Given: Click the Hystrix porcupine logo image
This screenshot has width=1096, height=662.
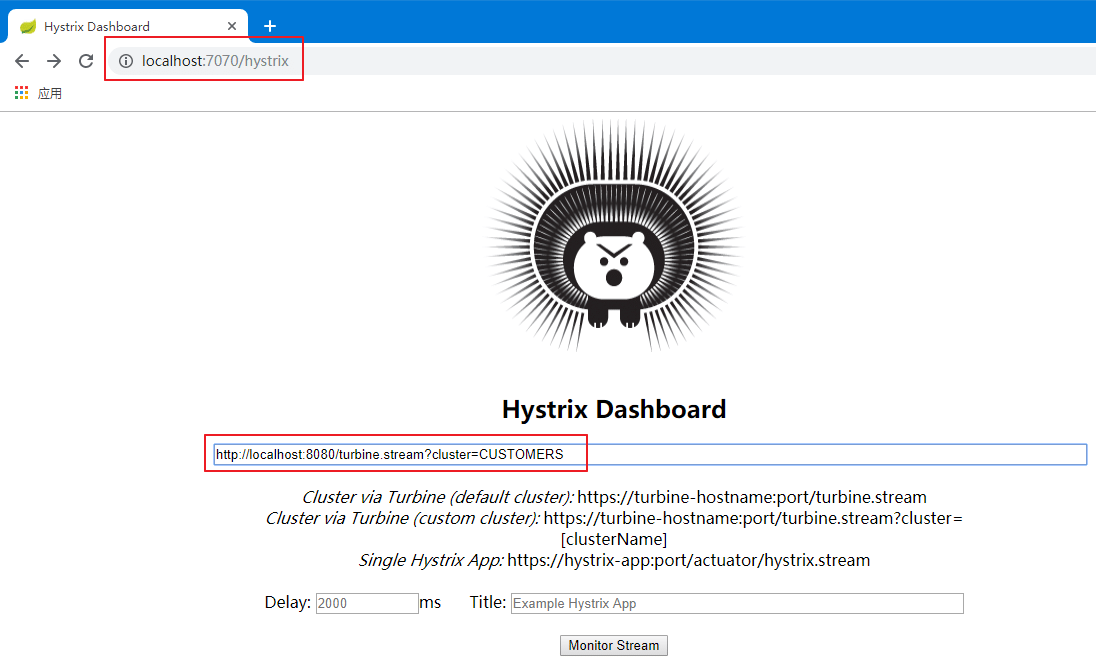Looking at the screenshot, I should (x=614, y=236).
